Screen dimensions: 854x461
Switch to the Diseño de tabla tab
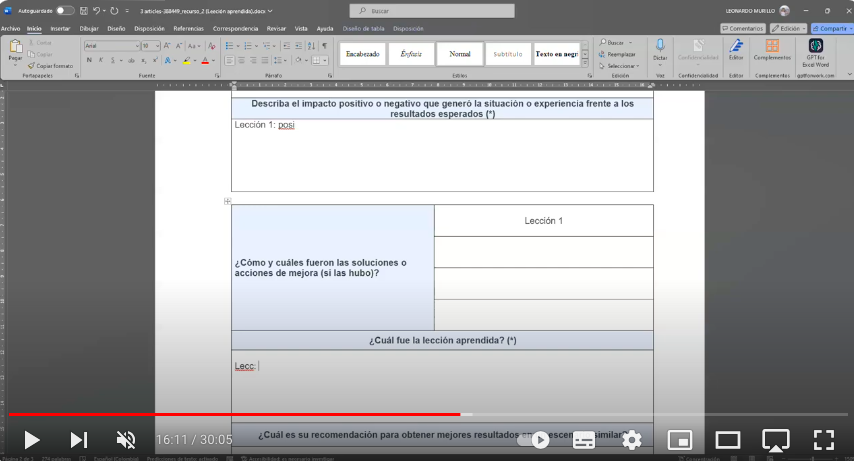coord(362,29)
